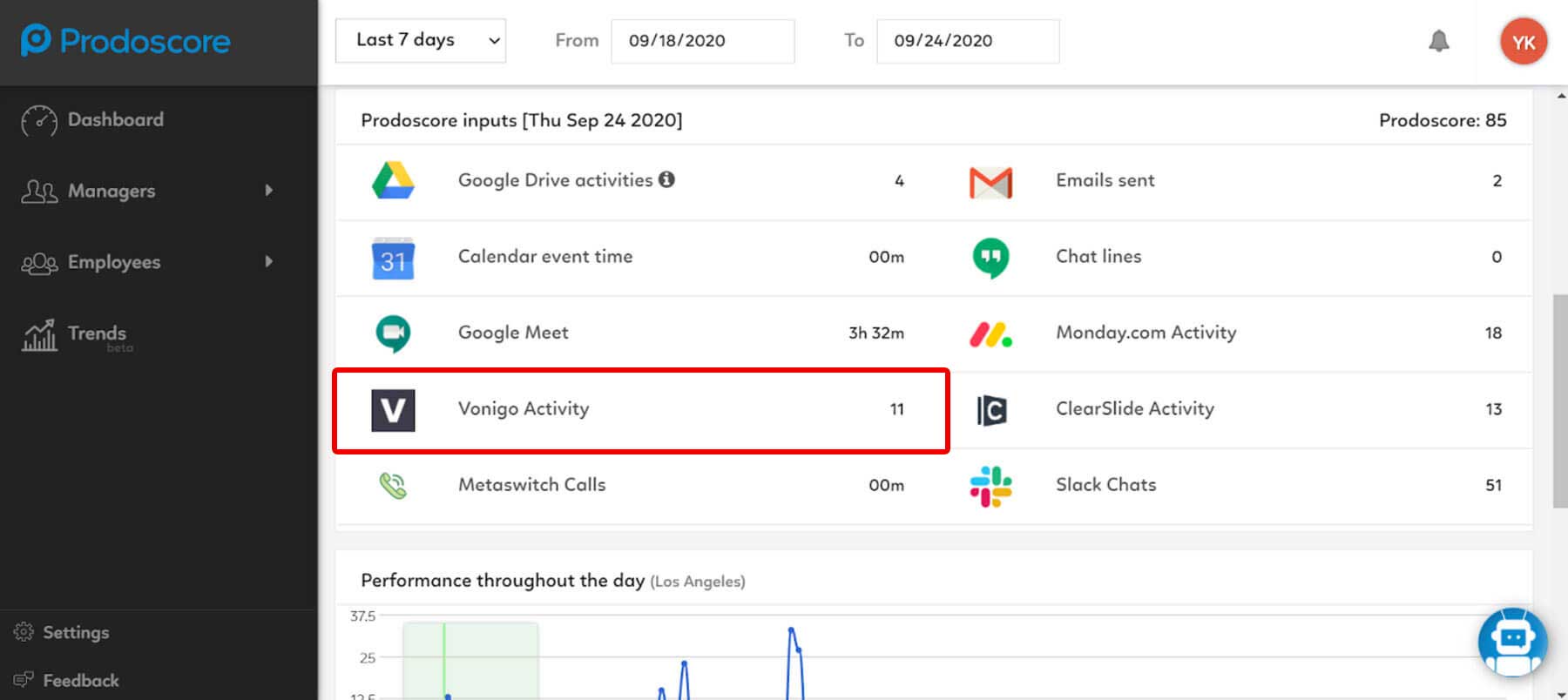This screenshot has width=1568, height=700.
Task: Select Google Meet label
Action: tap(513, 333)
